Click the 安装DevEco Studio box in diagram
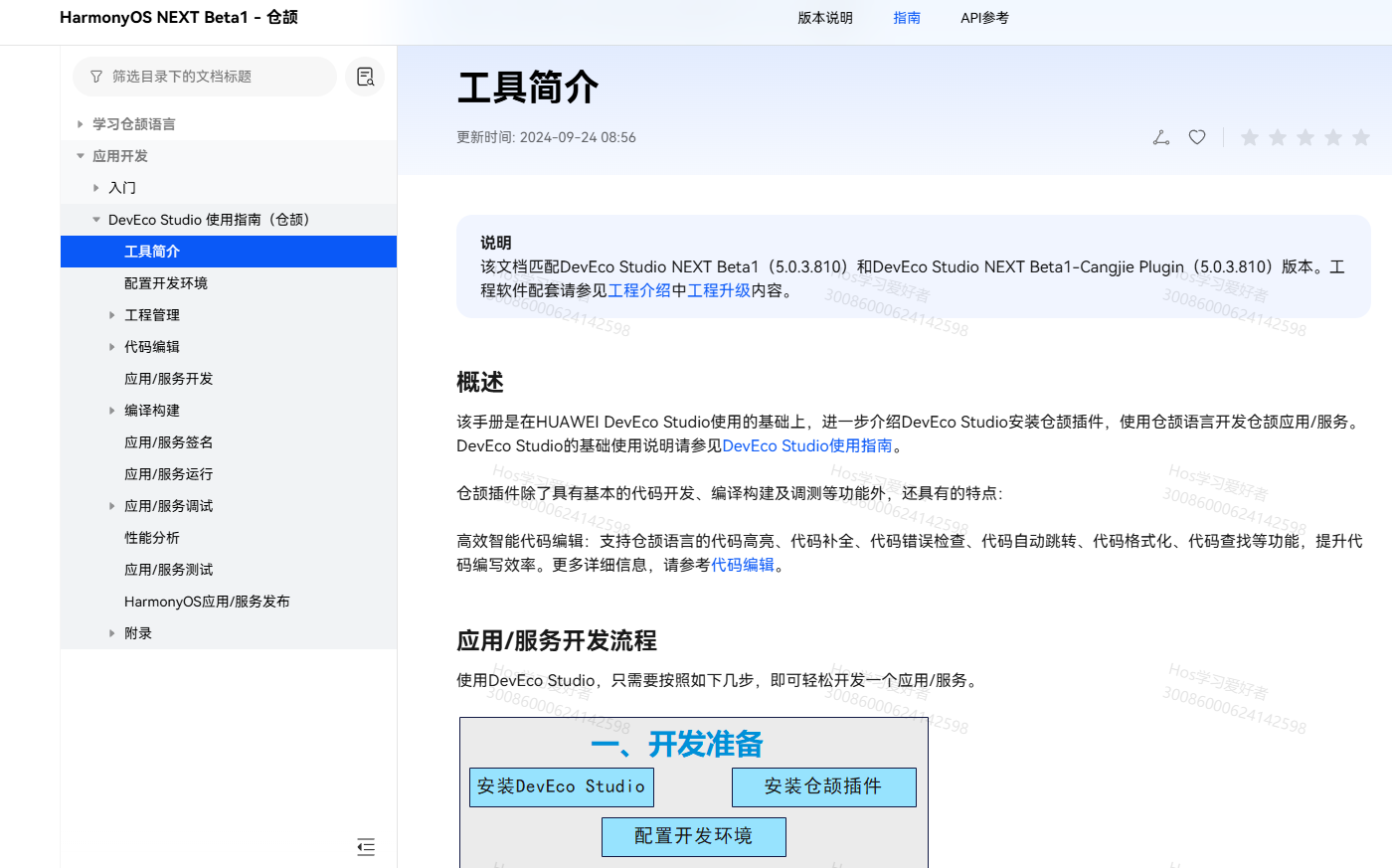 562,786
